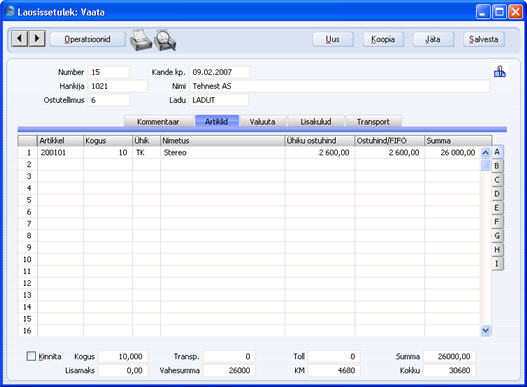Image resolution: width=527 pixels, height=387 pixels.
Task: Show flip E columns
Action: click(x=497, y=207)
